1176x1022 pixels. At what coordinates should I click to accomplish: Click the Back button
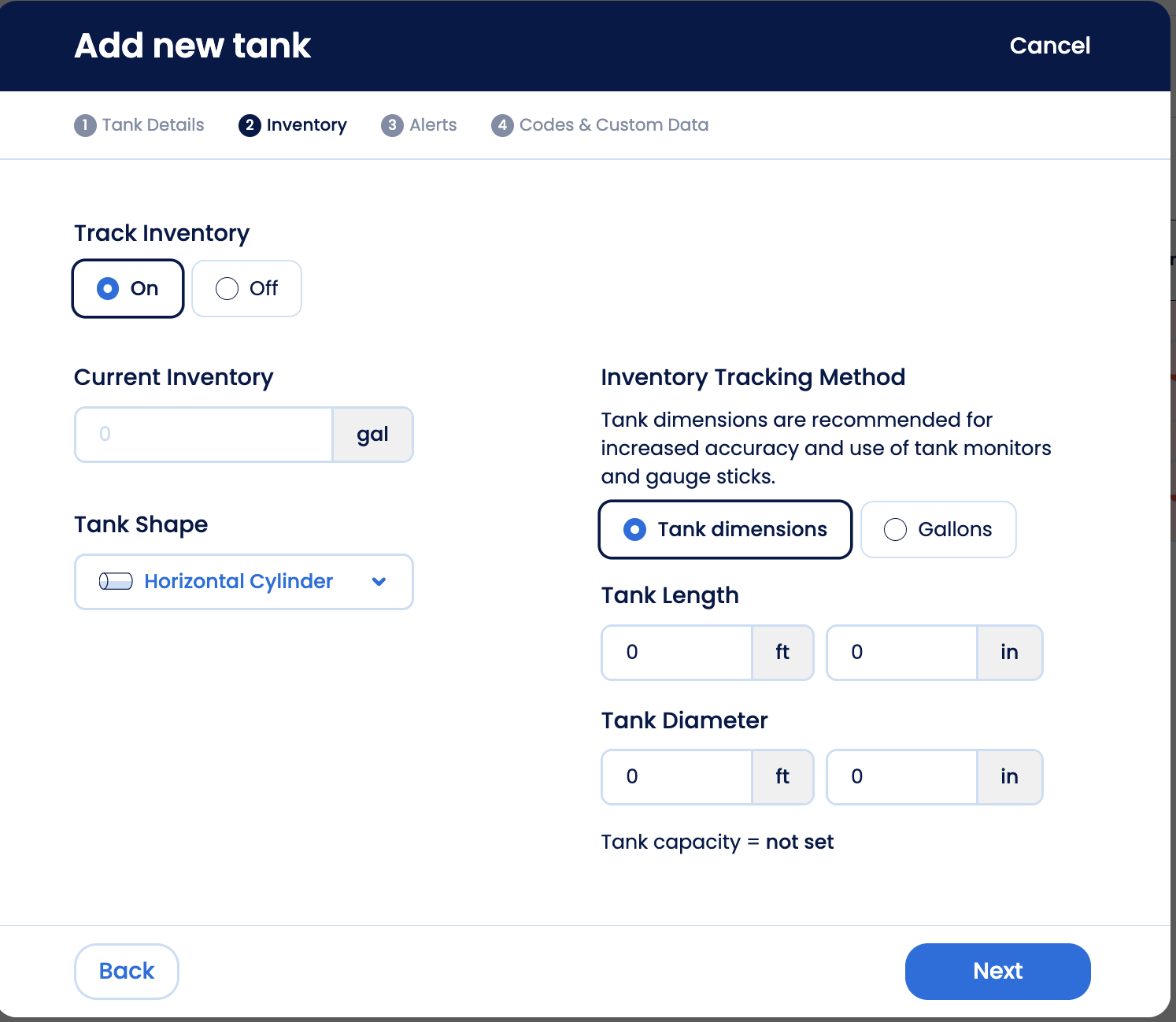(x=127, y=971)
